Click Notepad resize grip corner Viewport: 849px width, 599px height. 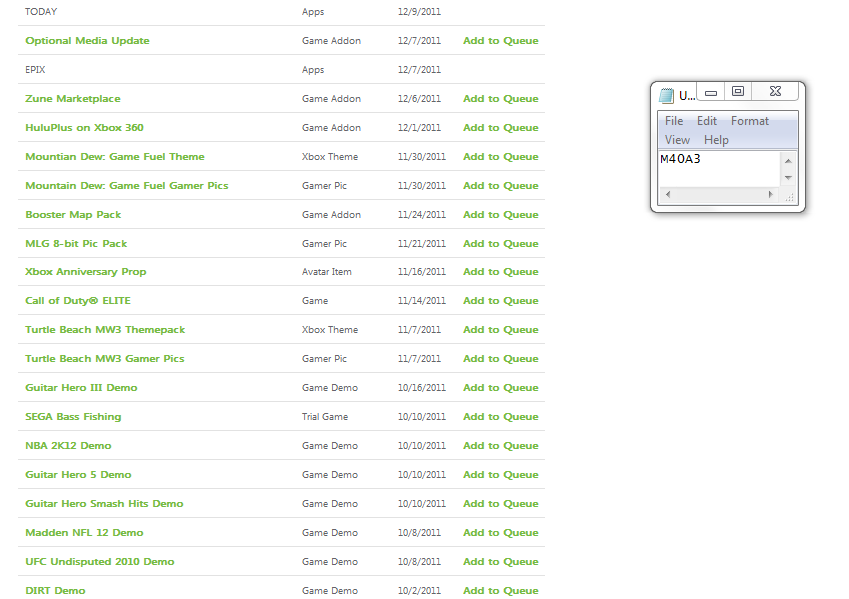(789, 196)
